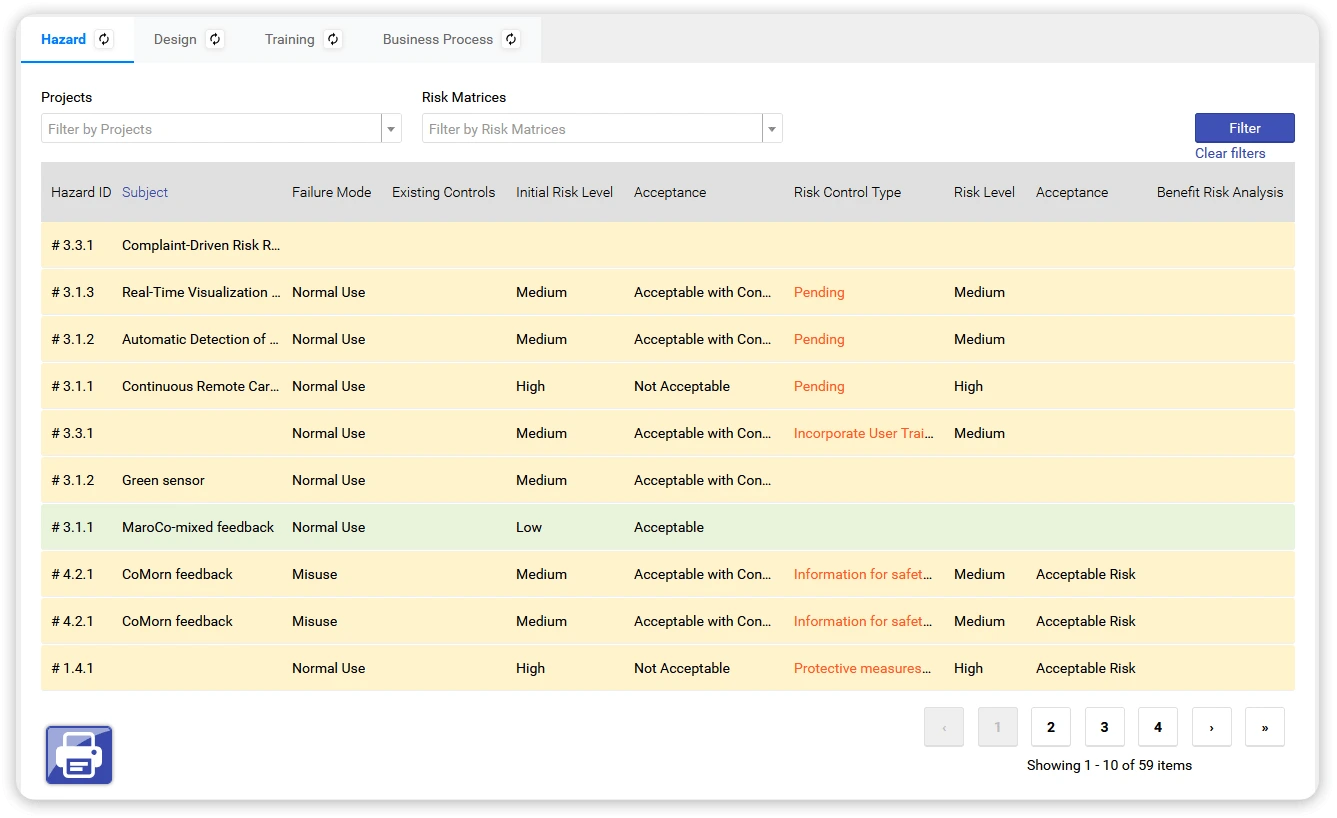This screenshot has height=818, width=1337.
Task: Open the Risk Matrices dropdown arrow
Action: [772, 129]
